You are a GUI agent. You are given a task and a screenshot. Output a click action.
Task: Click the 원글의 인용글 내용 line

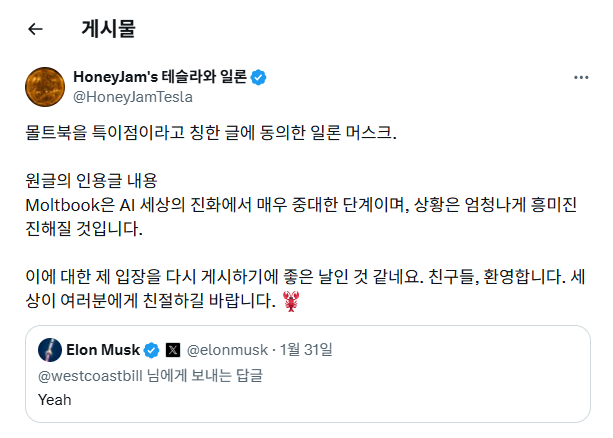91,181
